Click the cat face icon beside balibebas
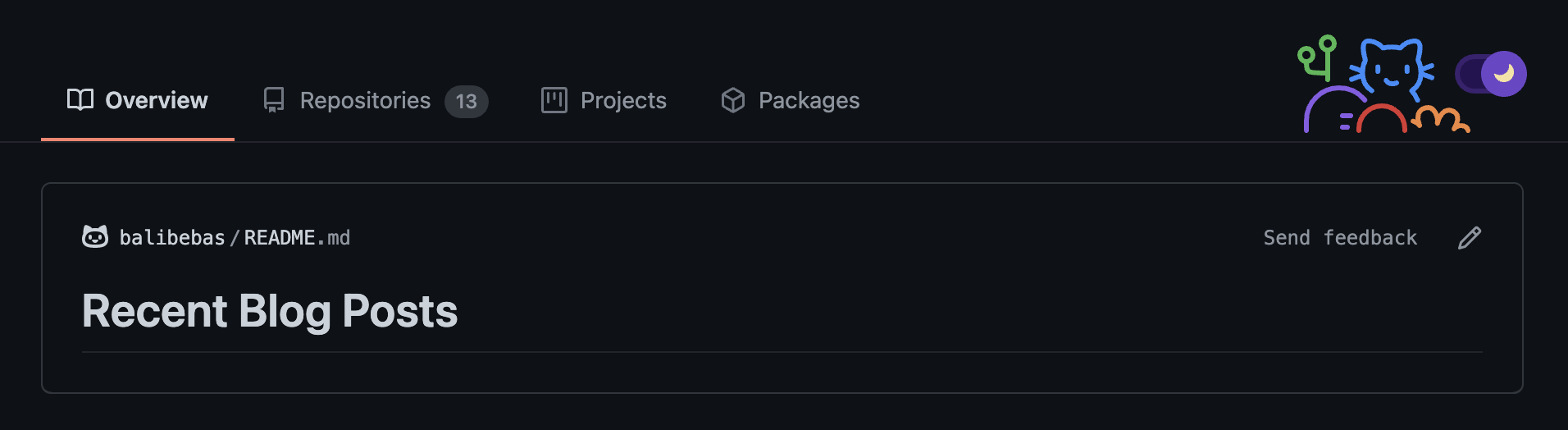This screenshot has height=430, width=1568. click(95, 237)
